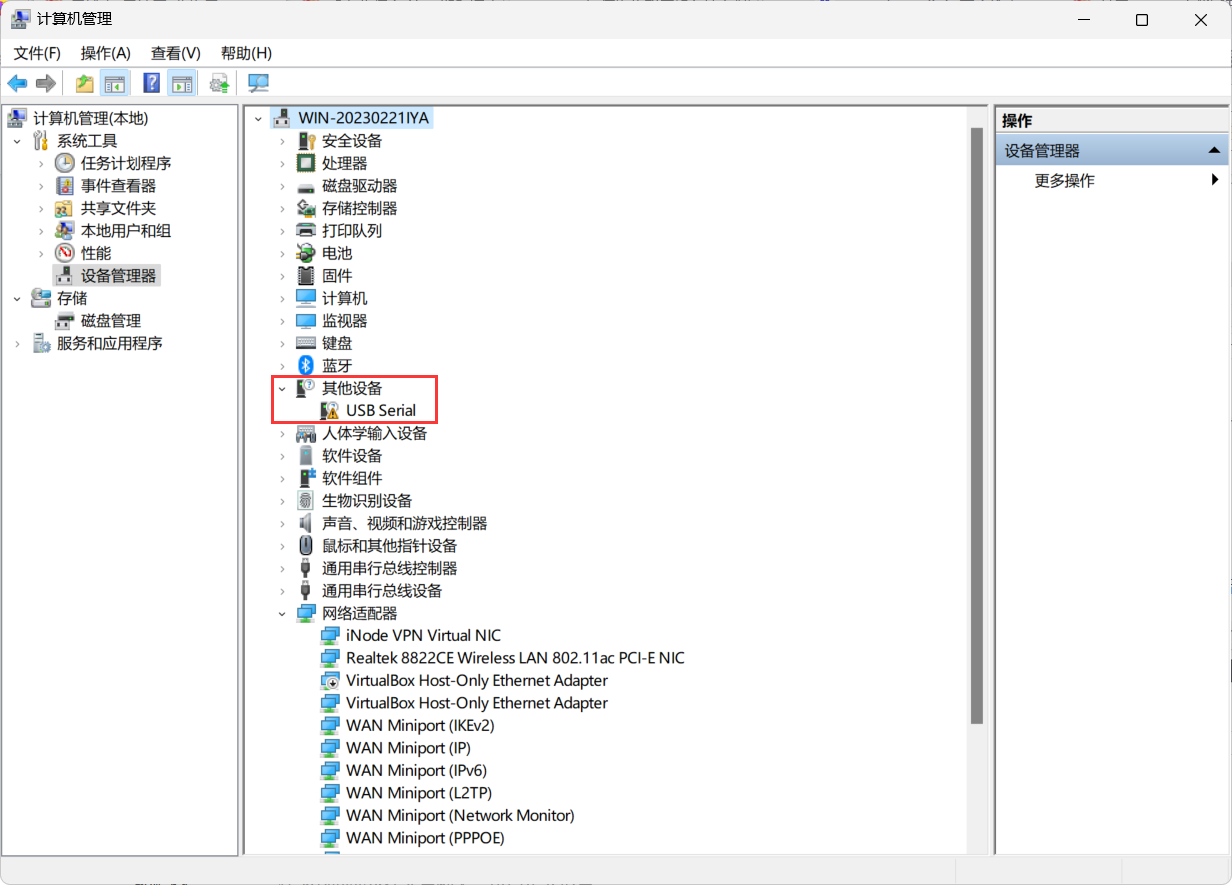Expand the 更多操作 submenu arrow

tap(1215, 180)
